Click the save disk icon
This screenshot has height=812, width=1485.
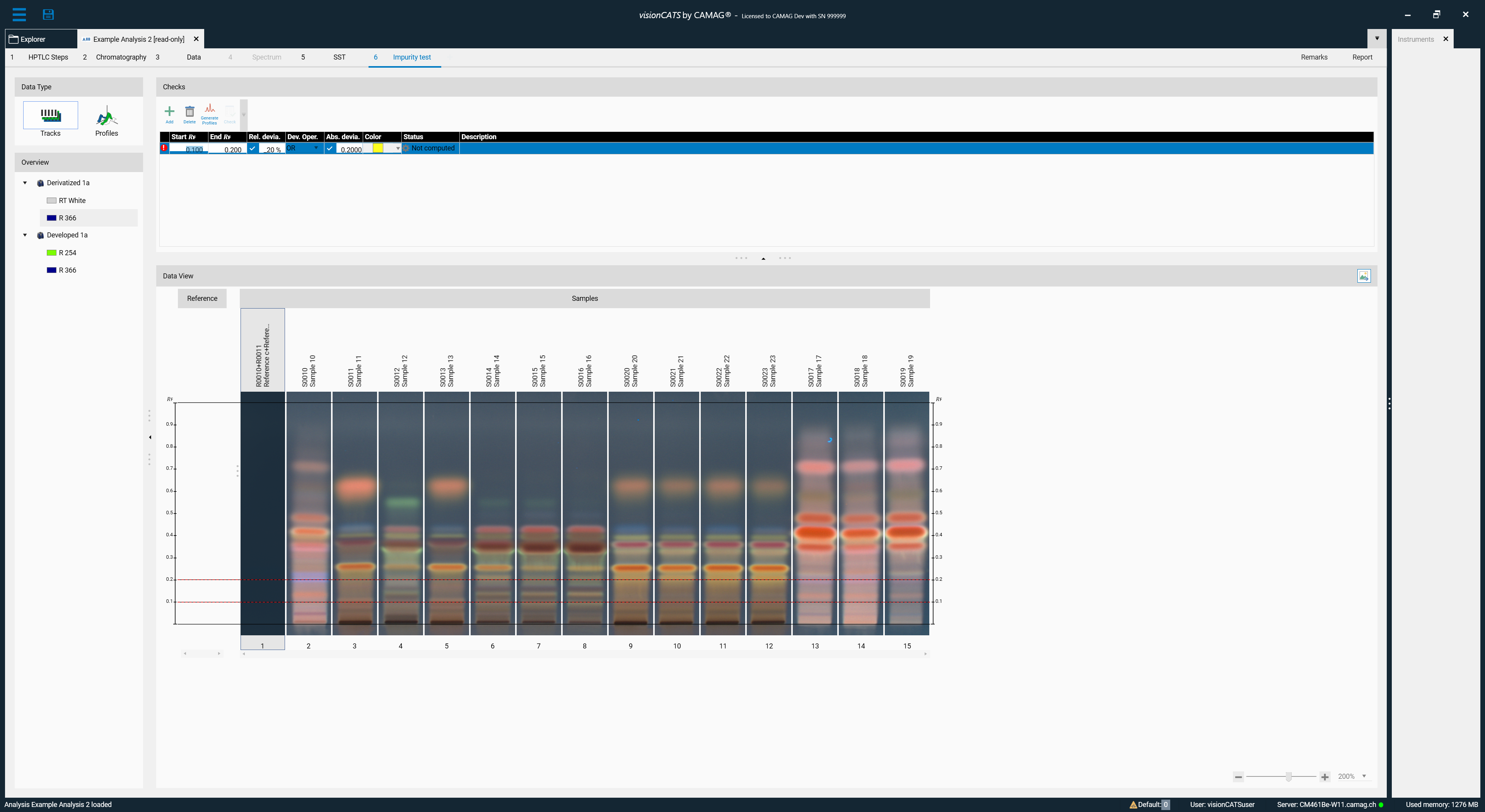pyautogui.click(x=48, y=14)
